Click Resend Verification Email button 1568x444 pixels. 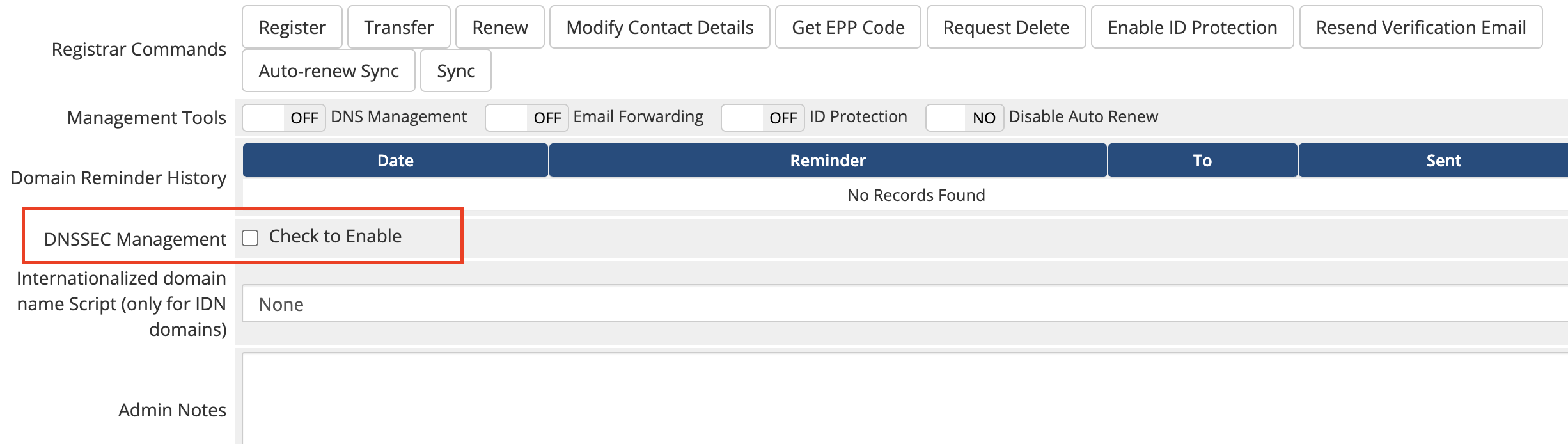coord(1420,28)
